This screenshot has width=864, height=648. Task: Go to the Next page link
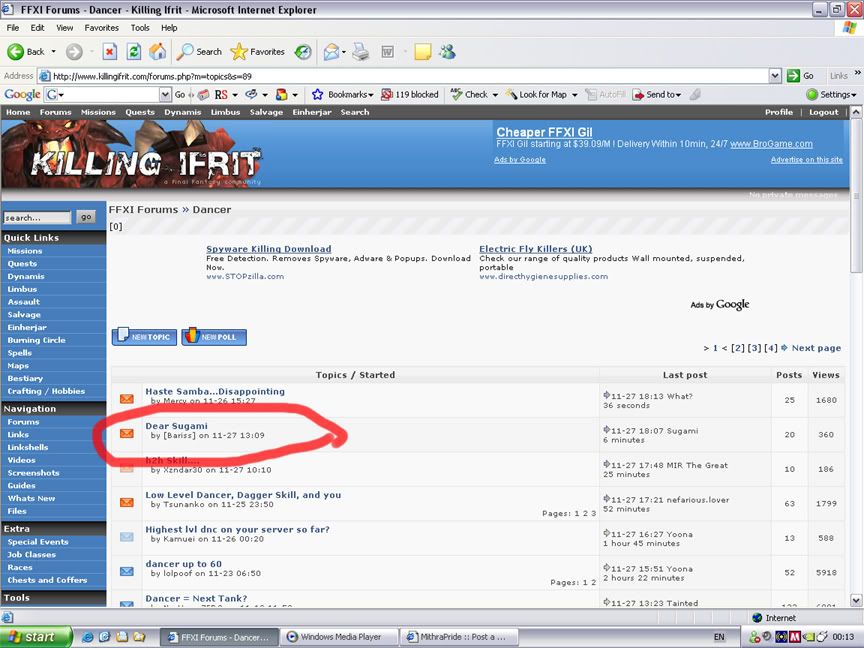coord(816,348)
